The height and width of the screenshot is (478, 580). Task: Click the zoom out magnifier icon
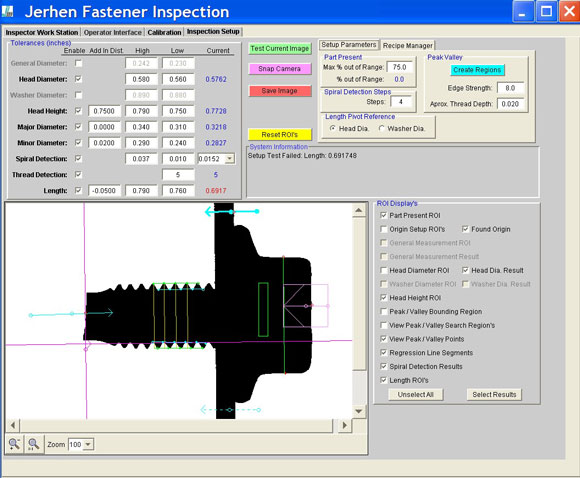tap(14, 444)
